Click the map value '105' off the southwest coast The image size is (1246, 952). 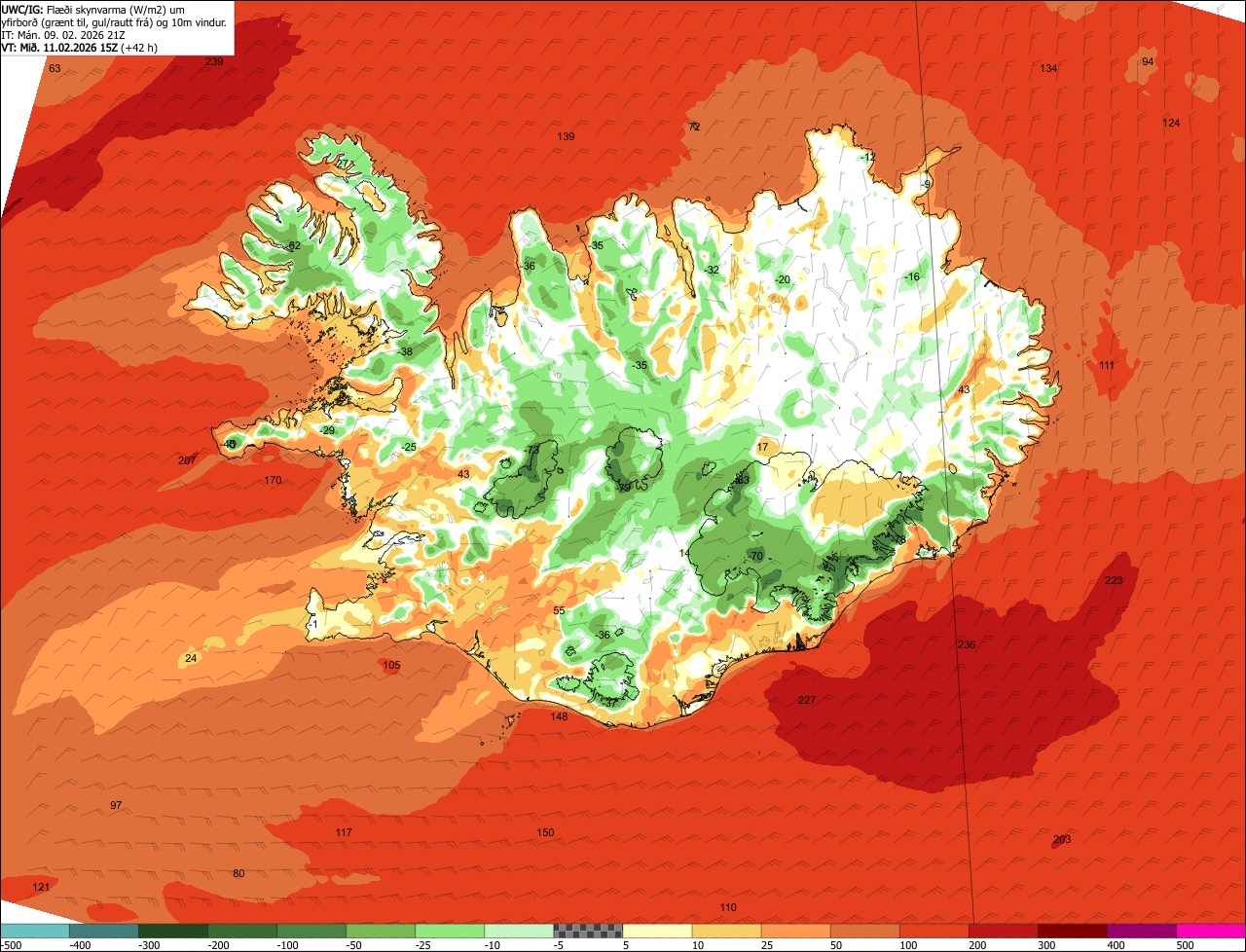point(391,666)
